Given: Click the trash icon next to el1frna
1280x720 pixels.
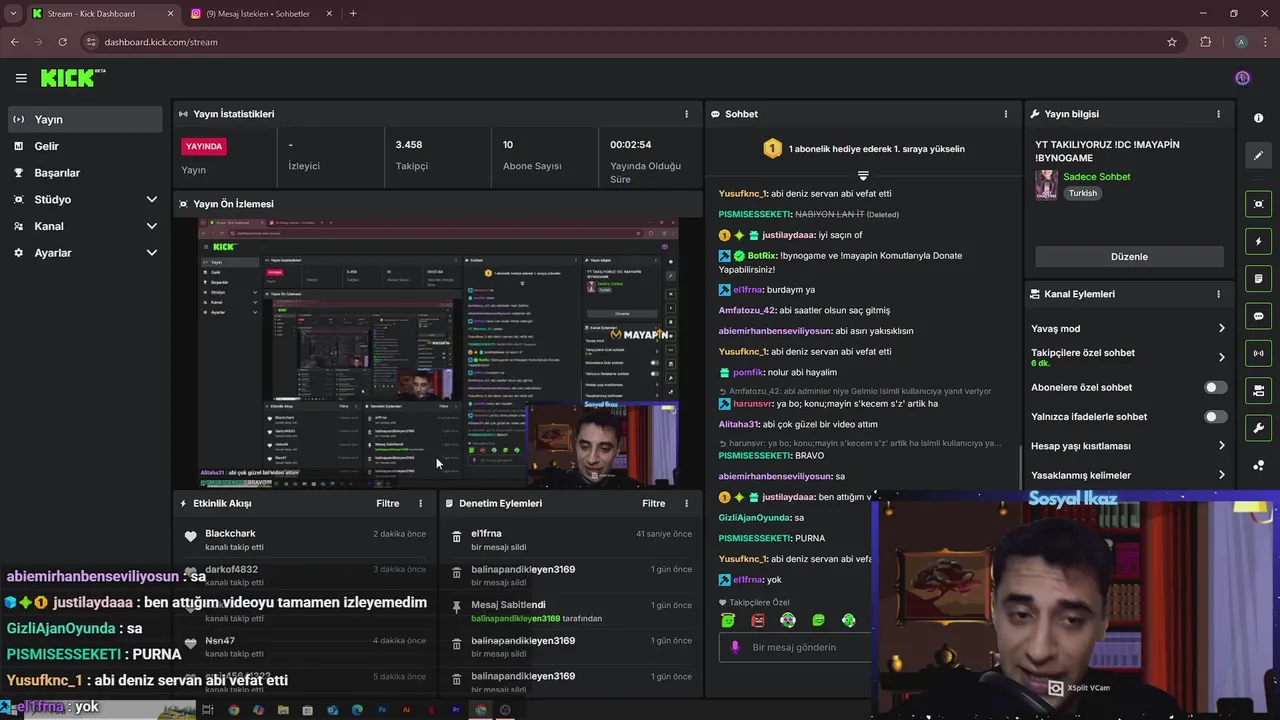Looking at the screenshot, I should coord(456,537).
